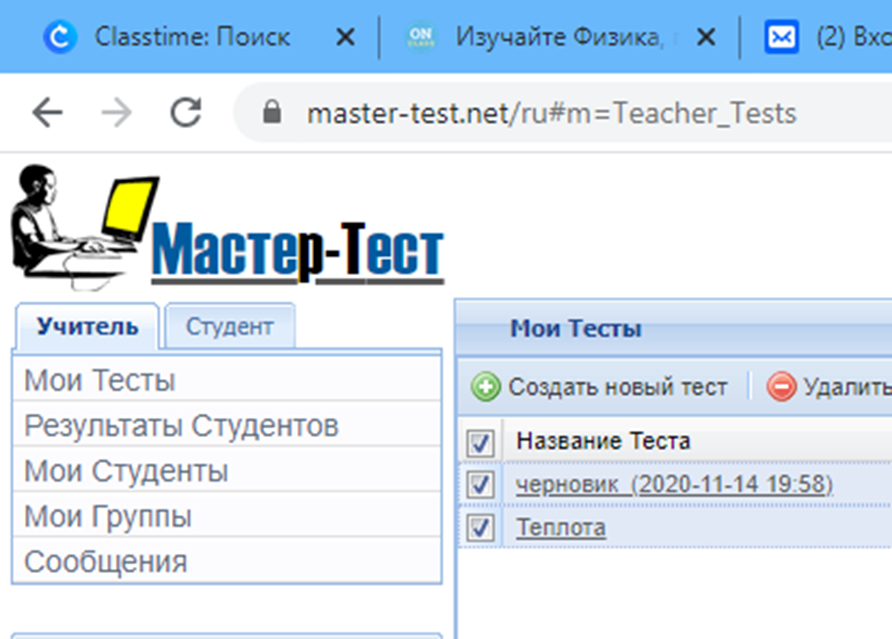Switch to the Студент tab

tap(230, 327)
